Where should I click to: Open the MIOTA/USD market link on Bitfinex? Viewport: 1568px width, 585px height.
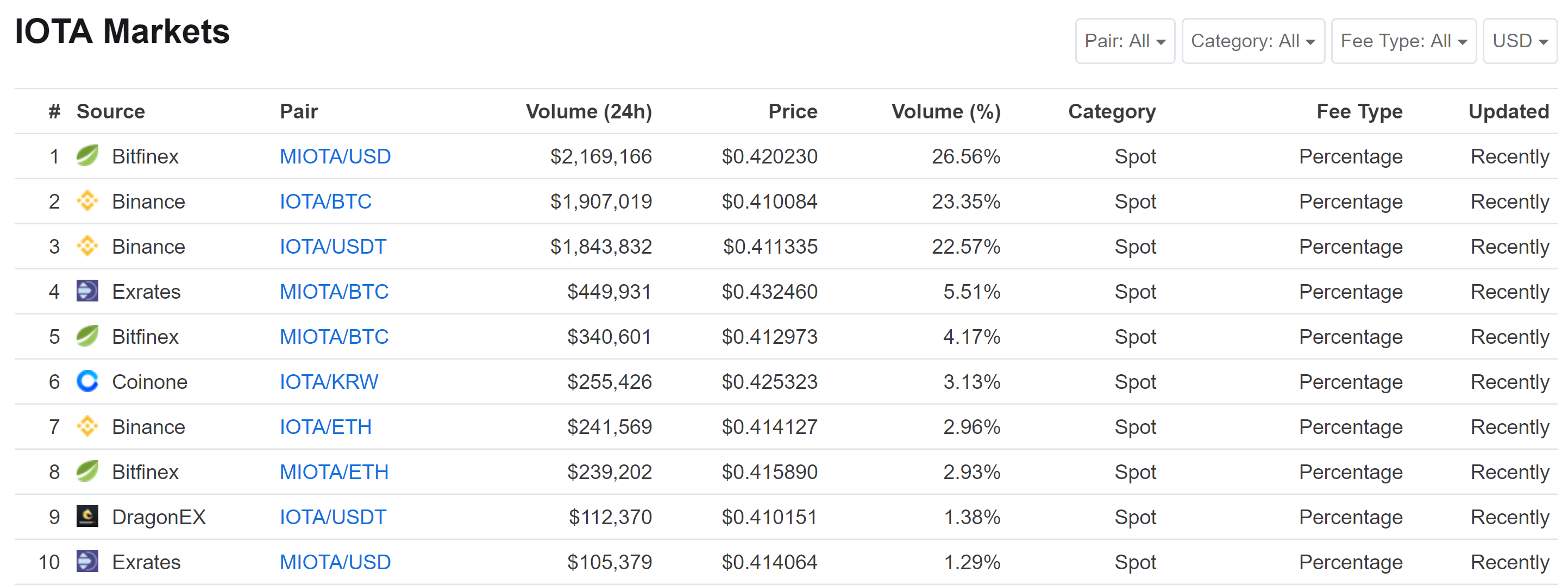pyautogui.click(x=335, y=156)
